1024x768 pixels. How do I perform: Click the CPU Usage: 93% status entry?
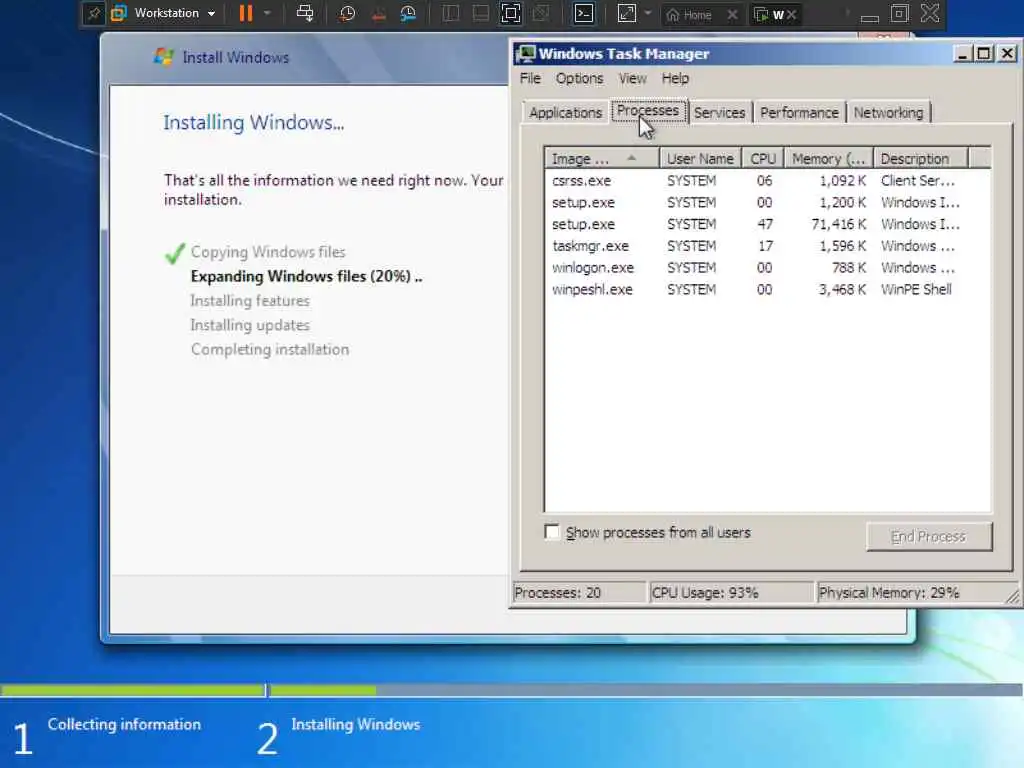pyautogui.click(x=732, y=592)
